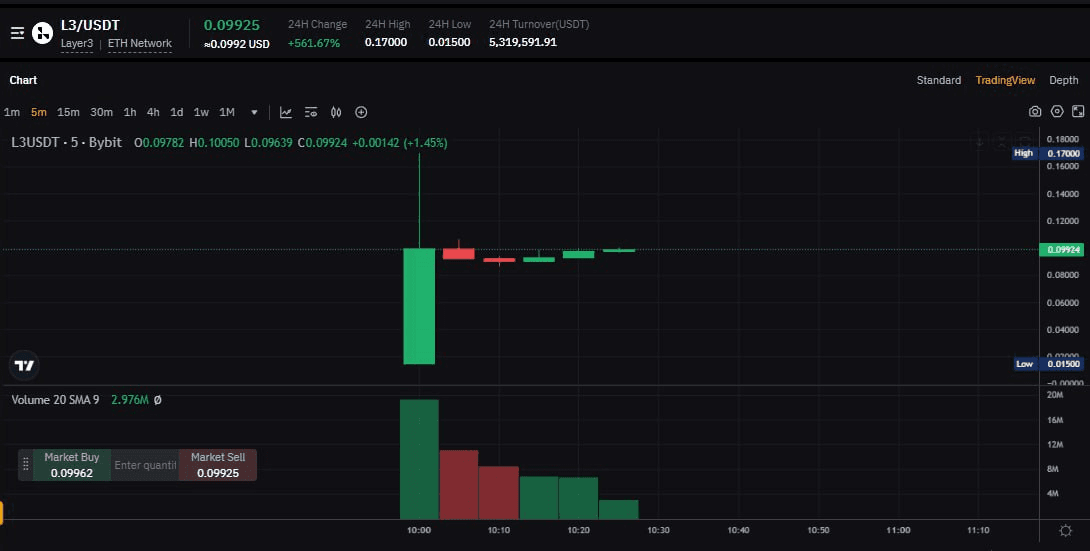
Task: Click the L3/USDT pair name
Action: point(90,25)
